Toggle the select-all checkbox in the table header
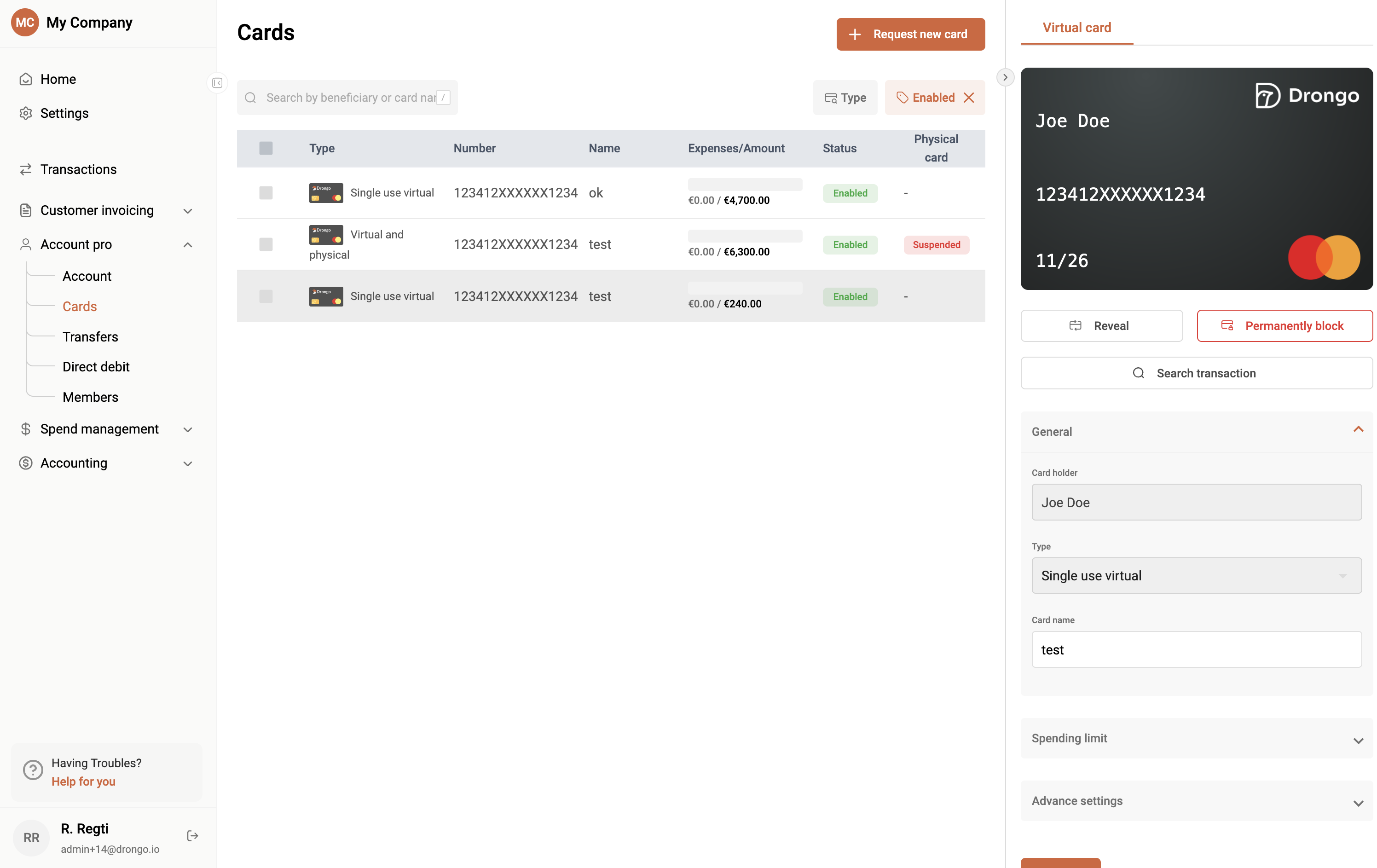 266,148
